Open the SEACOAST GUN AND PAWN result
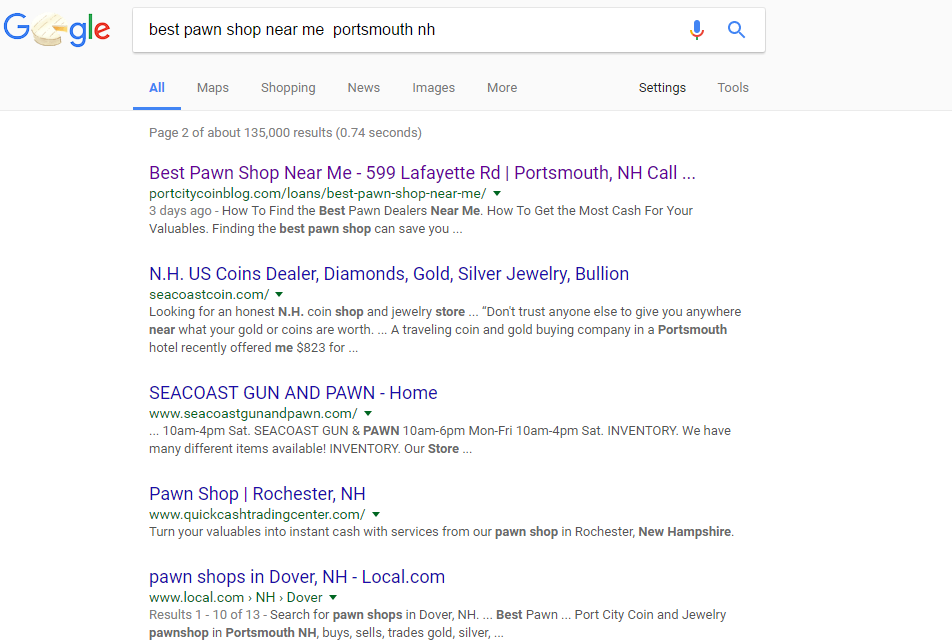Image resolution: width=952 pixels, height=644 pixels. pos(293,393)
